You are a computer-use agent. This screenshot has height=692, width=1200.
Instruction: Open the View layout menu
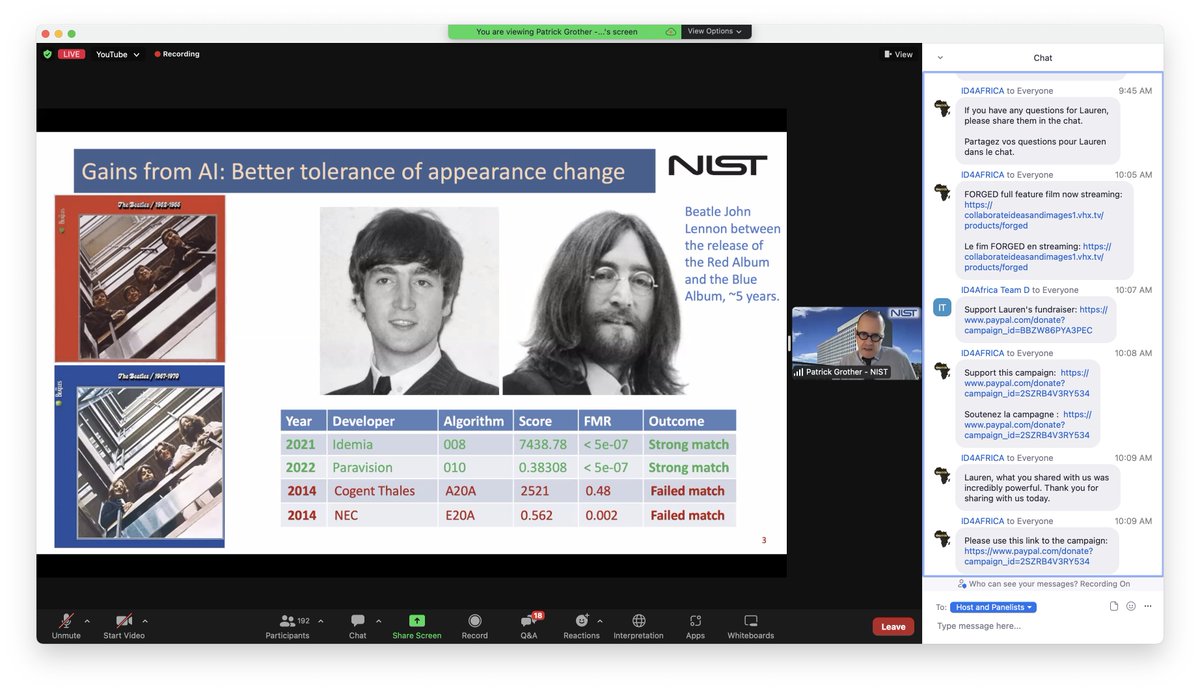point(898,54)
